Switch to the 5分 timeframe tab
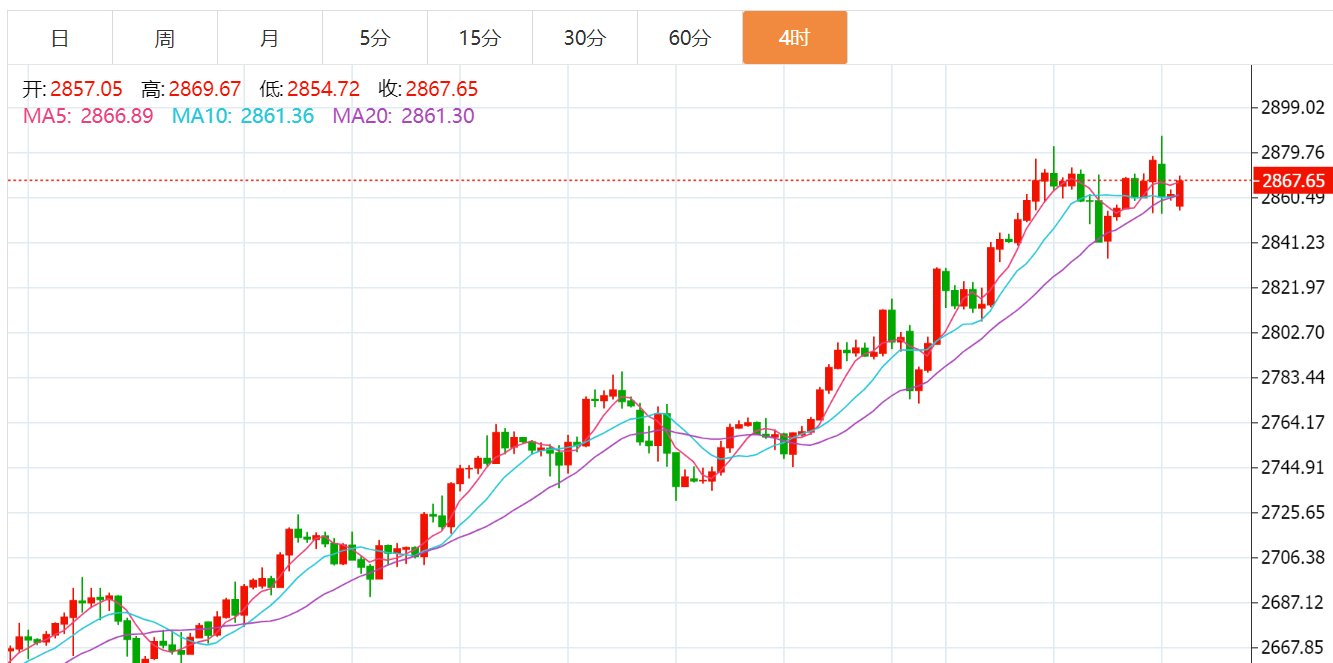The width and height of the screenshot is (1333, 663). [375, 38]
